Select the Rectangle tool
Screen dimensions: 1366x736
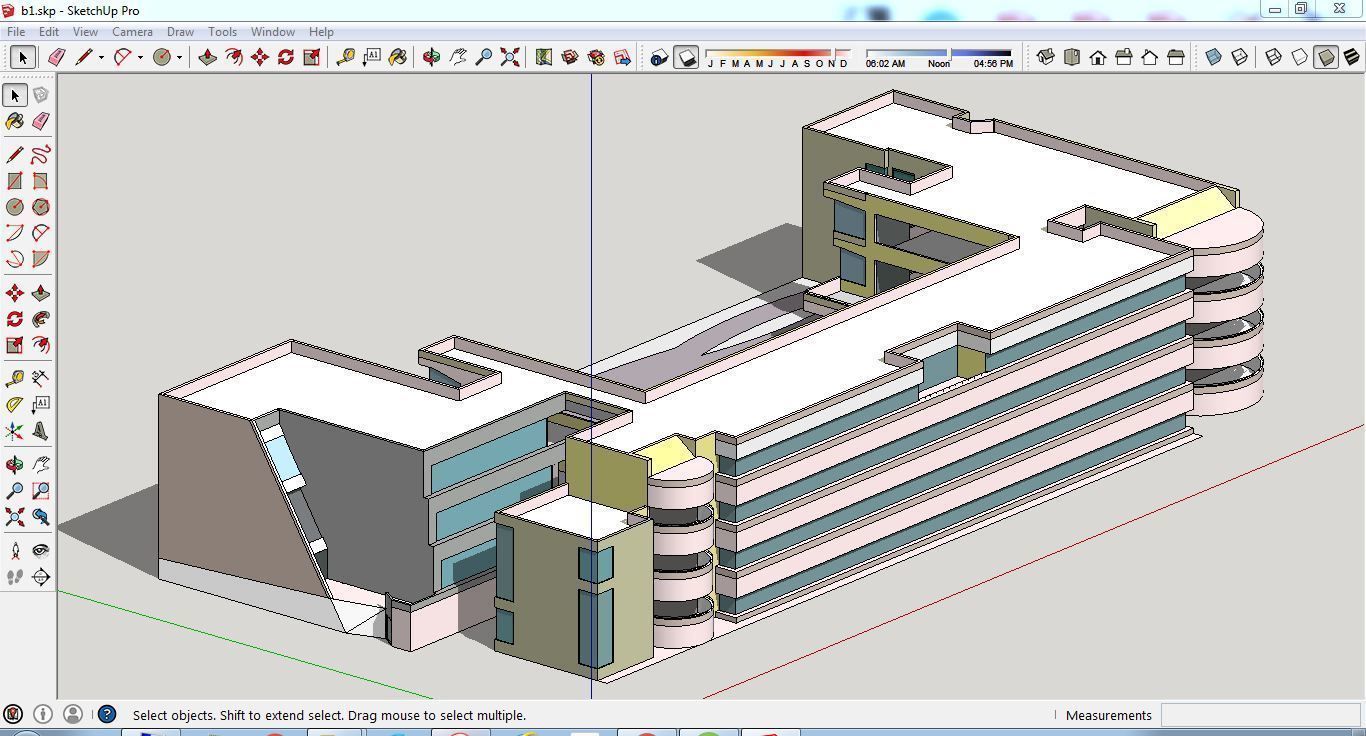15,181
